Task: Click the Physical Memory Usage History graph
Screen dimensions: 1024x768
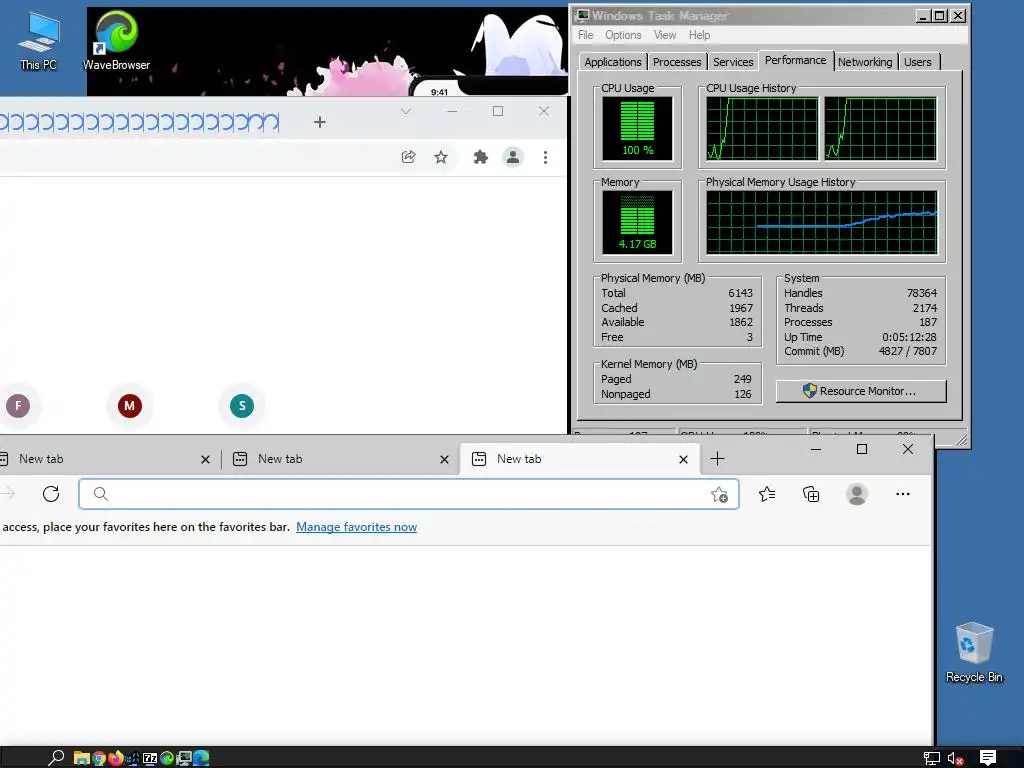Action: pos(822,222)
